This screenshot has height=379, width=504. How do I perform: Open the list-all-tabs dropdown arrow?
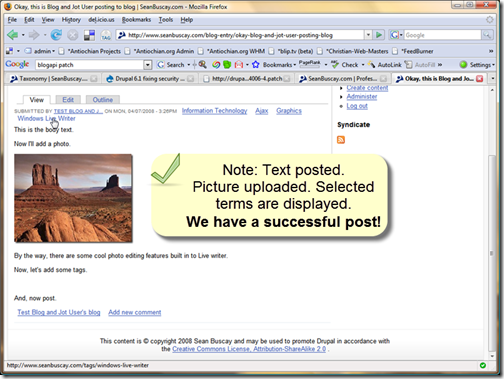click(x=493, y=79)
